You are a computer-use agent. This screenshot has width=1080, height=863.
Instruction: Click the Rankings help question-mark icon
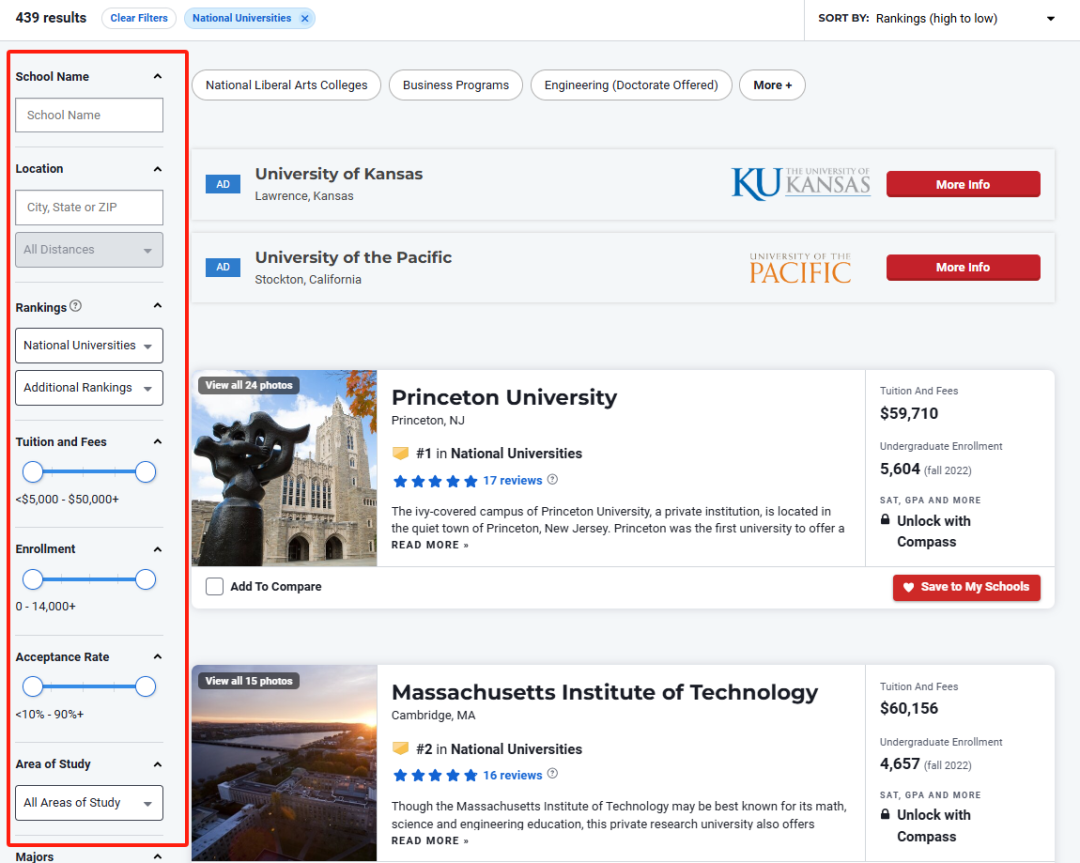tap(76, 306)
